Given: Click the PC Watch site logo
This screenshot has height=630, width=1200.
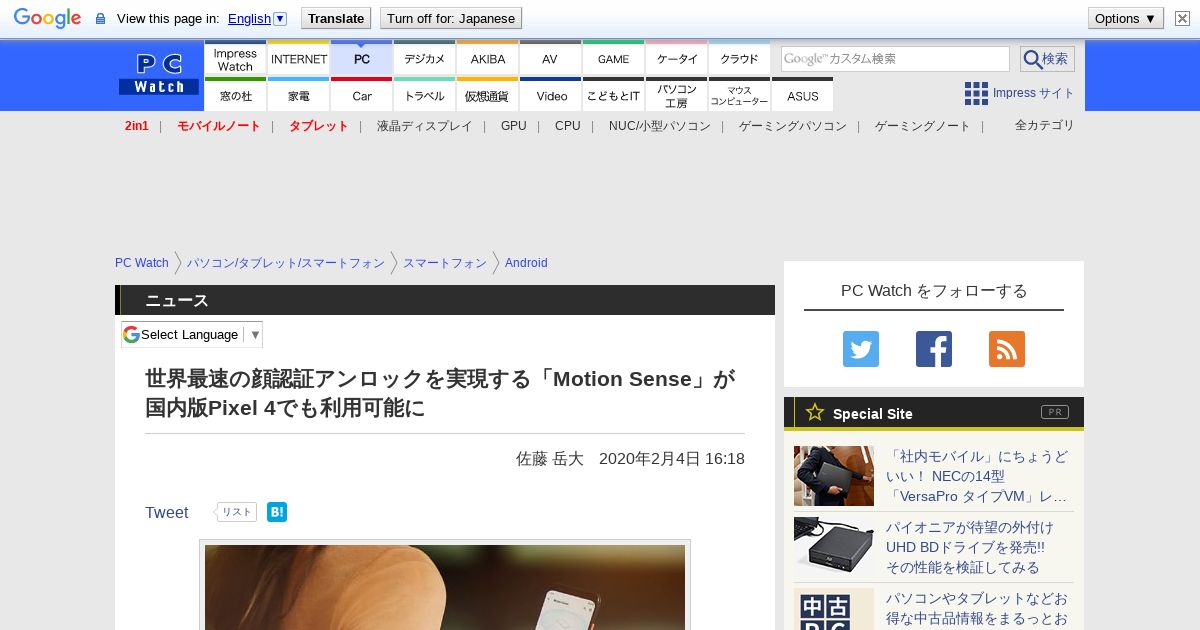Looking at the screenshot, I should pyautogui.click(x=159, y=75).
